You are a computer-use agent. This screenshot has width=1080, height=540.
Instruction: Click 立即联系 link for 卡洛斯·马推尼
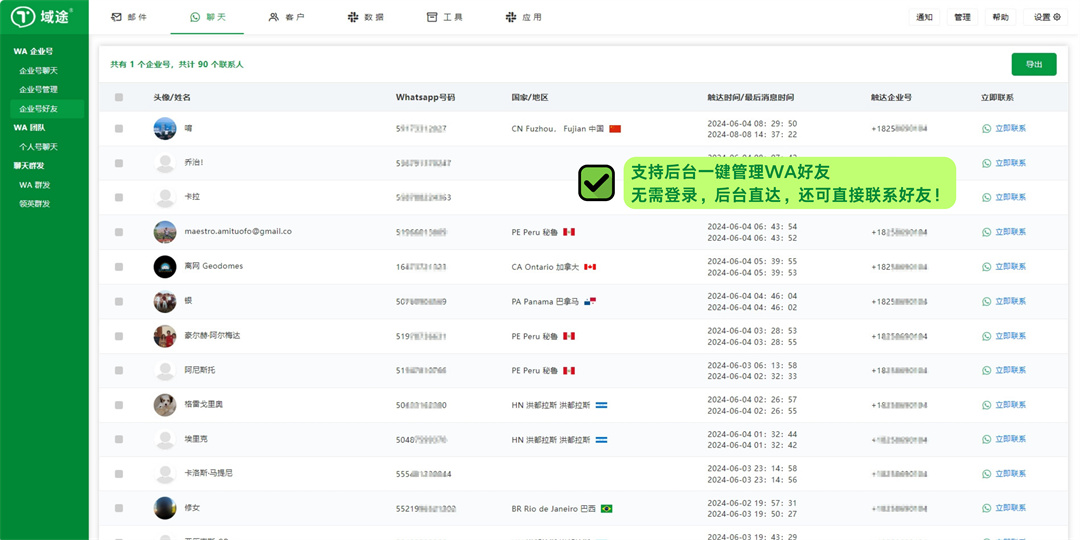1004,474
